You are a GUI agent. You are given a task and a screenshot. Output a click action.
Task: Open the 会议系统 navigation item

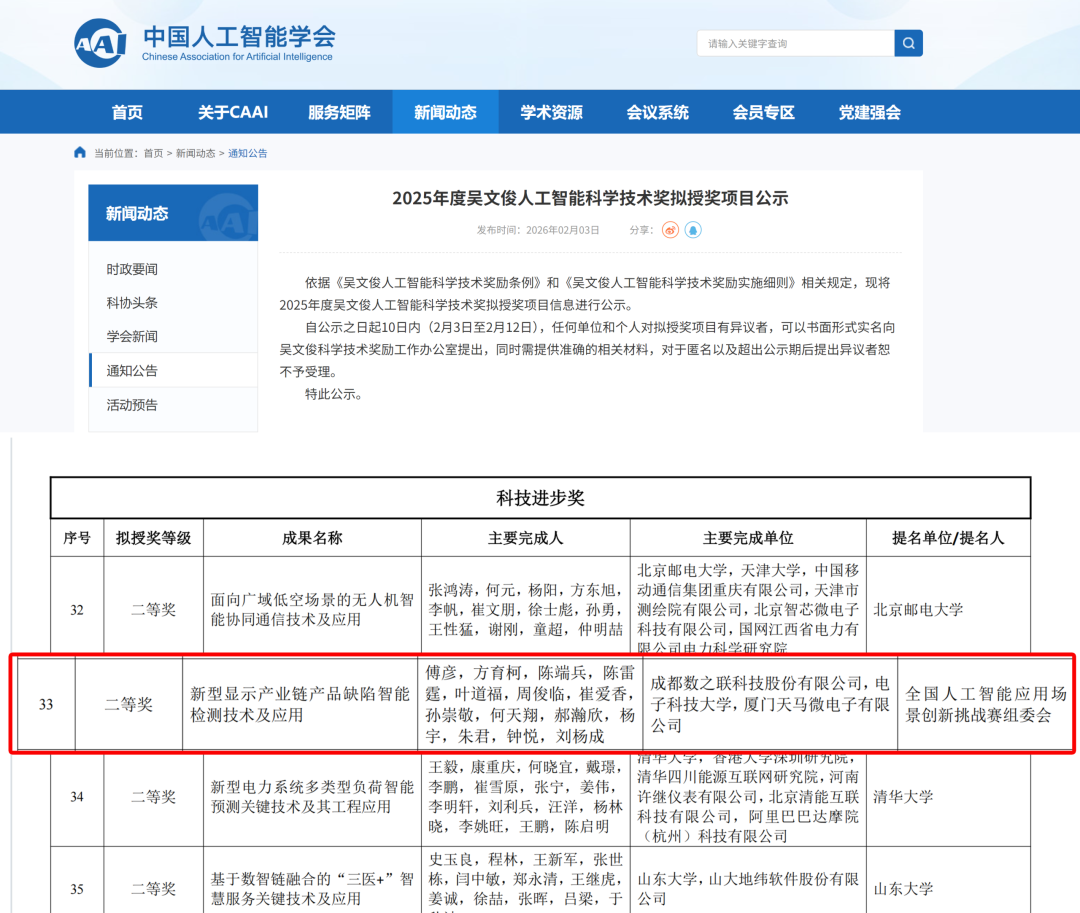(x=657, y=112)
